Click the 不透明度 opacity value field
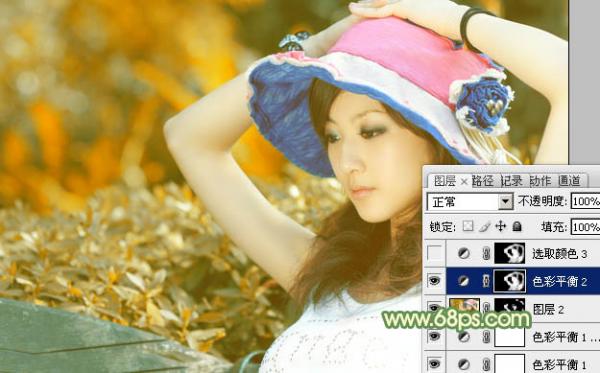600x373 pixels. click(585, 201)
